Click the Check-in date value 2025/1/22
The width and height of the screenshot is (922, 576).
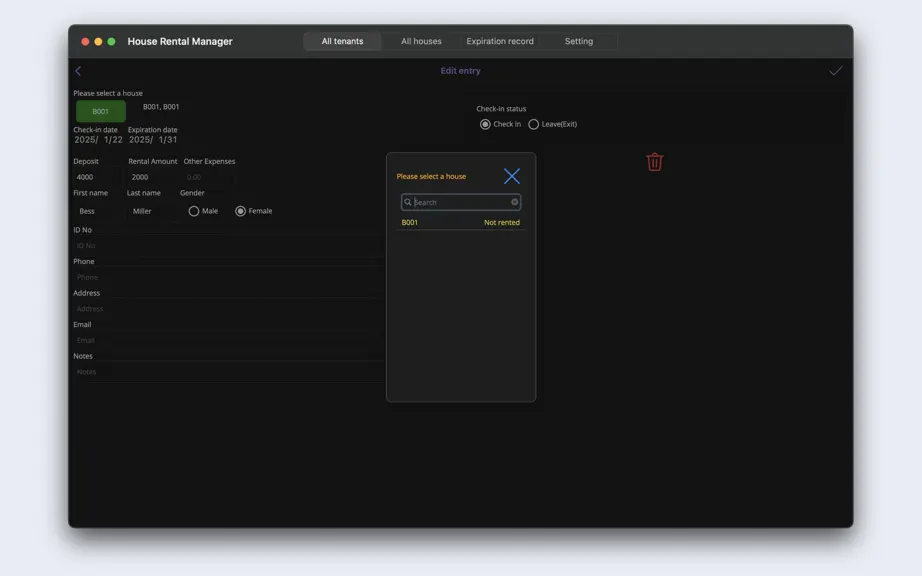point(98,140)
